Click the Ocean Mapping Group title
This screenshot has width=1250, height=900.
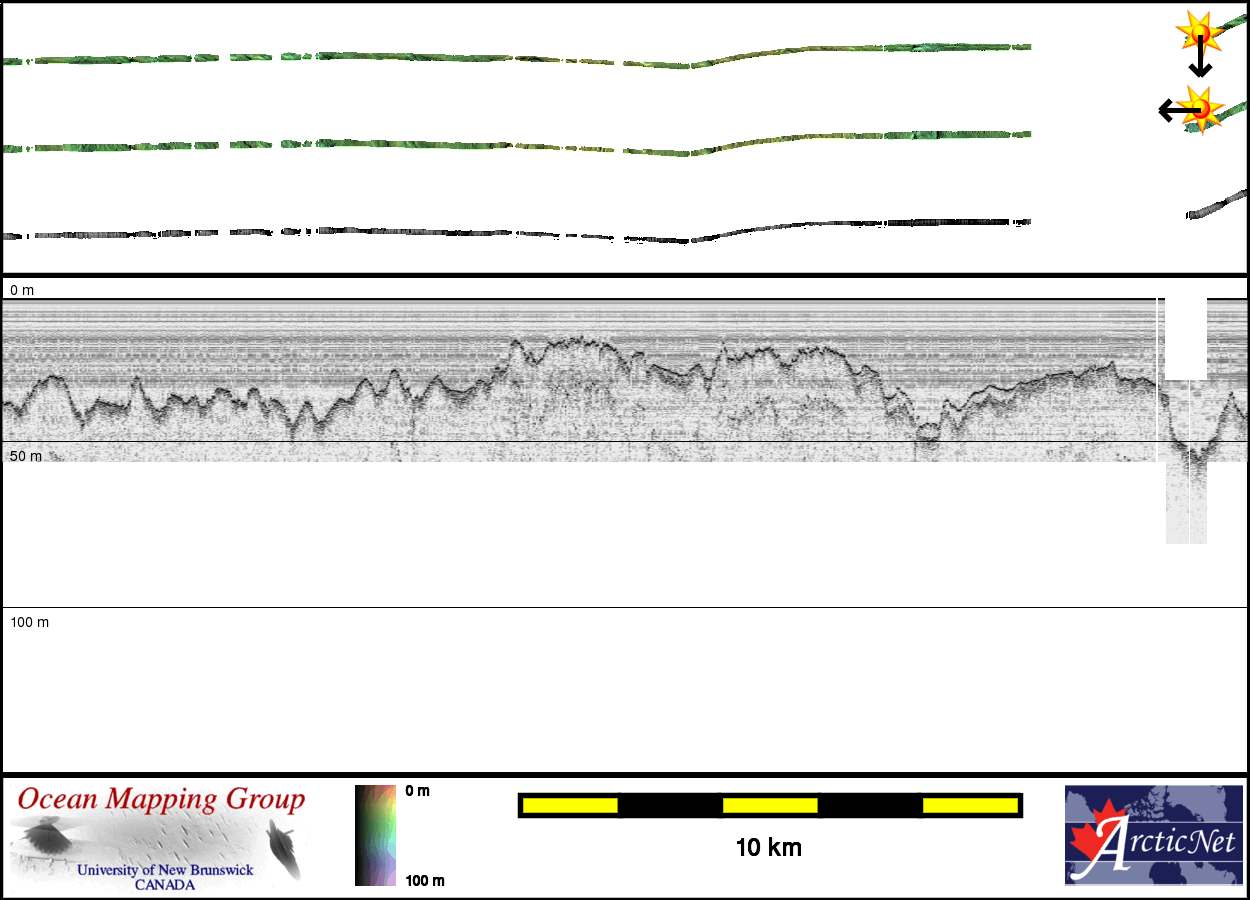[161, 800]
